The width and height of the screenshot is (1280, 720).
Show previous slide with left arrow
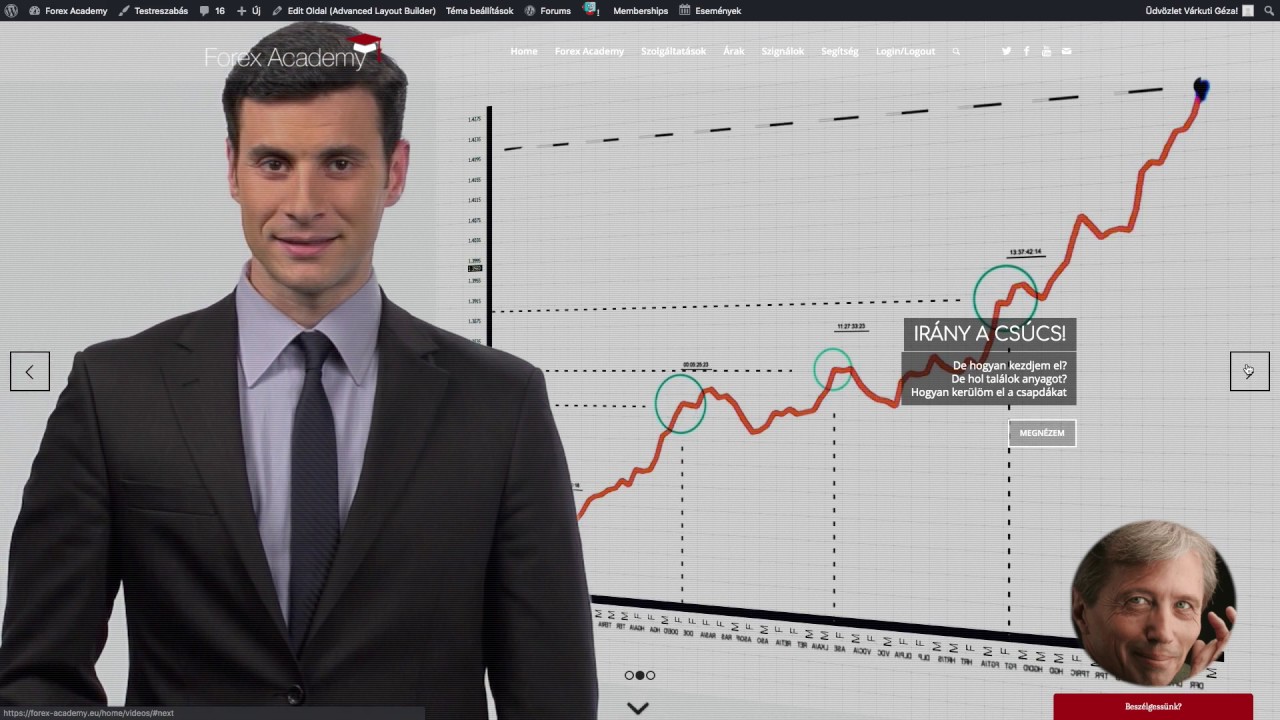coord(30,372)
